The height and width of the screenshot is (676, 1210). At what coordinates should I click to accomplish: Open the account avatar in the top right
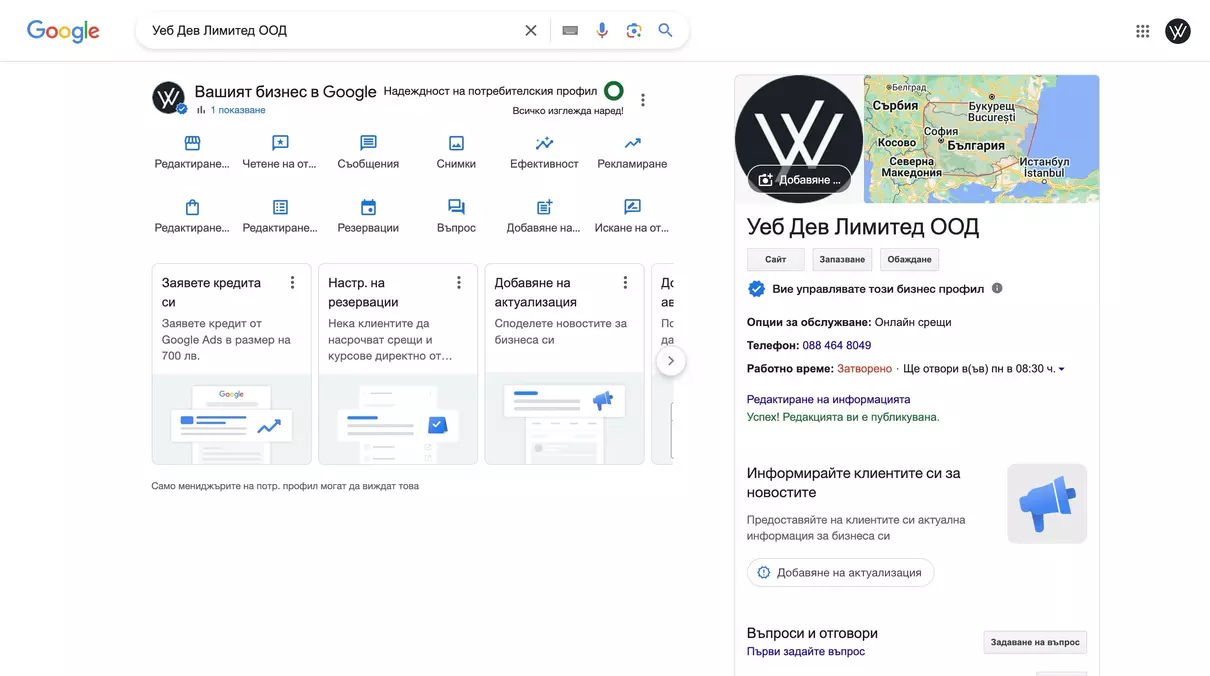[1178, 31]
